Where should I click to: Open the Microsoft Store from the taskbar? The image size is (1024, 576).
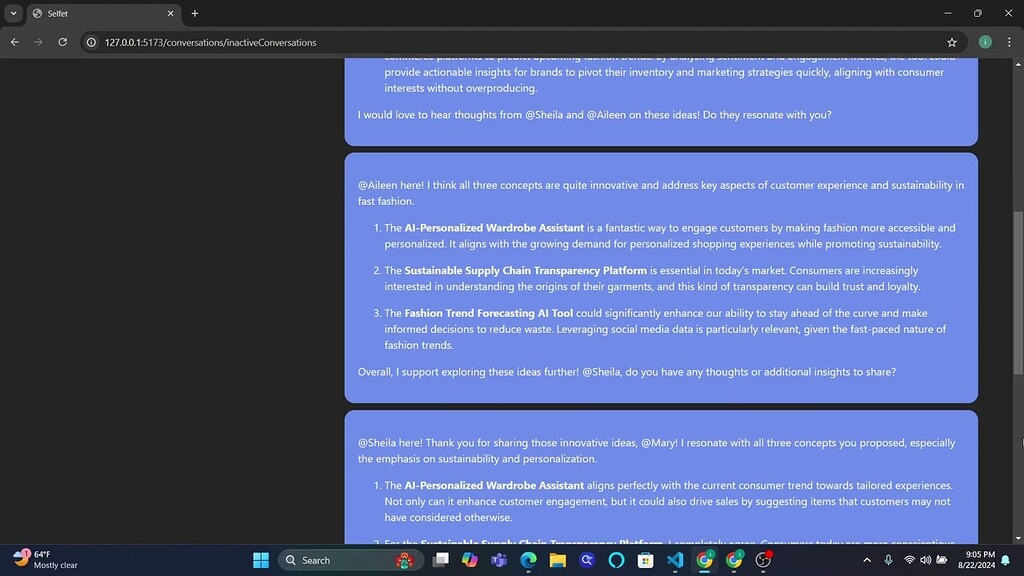[x=644, y=559]
